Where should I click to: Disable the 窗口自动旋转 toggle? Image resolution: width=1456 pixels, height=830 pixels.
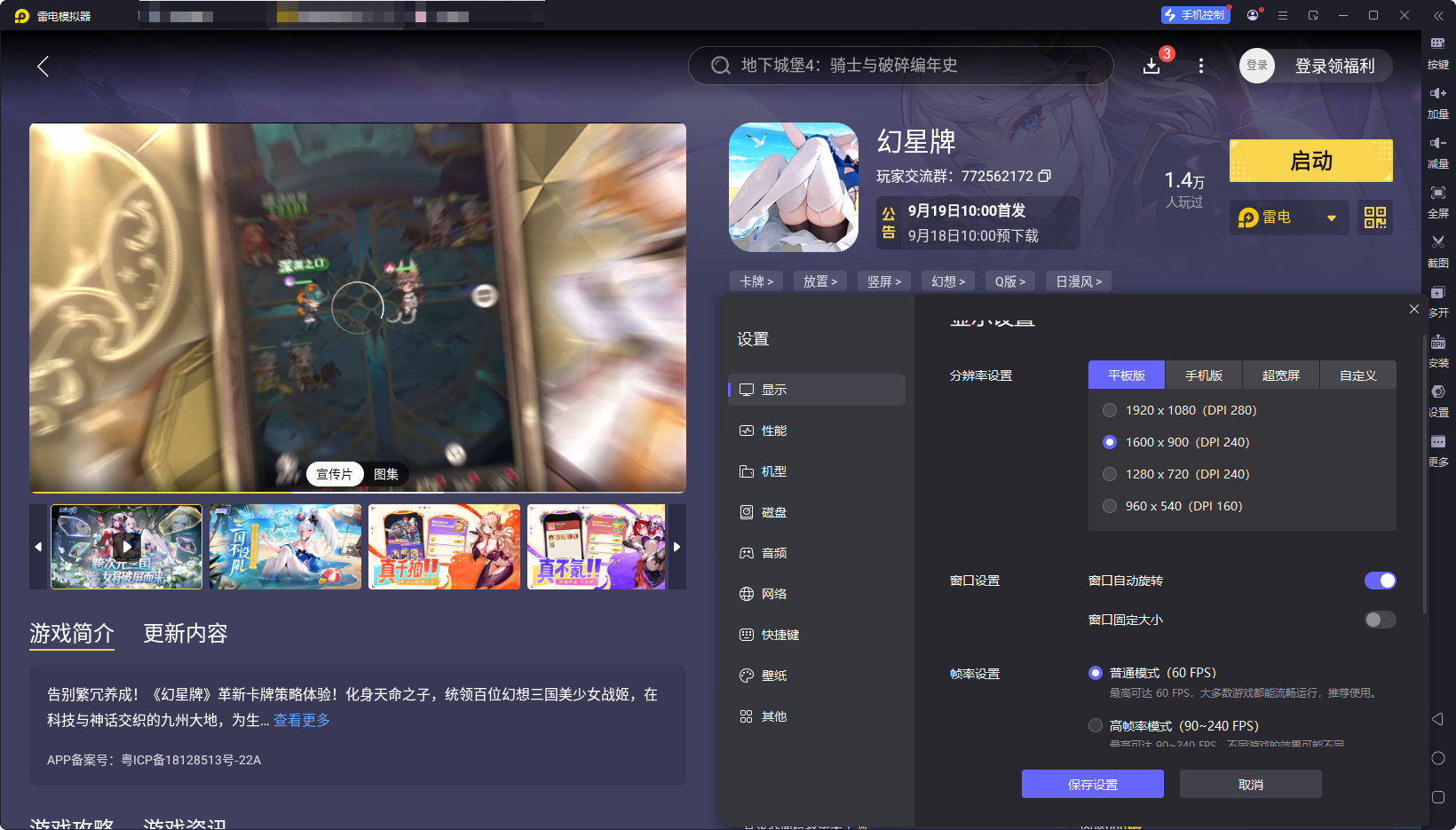(1380, 581)
